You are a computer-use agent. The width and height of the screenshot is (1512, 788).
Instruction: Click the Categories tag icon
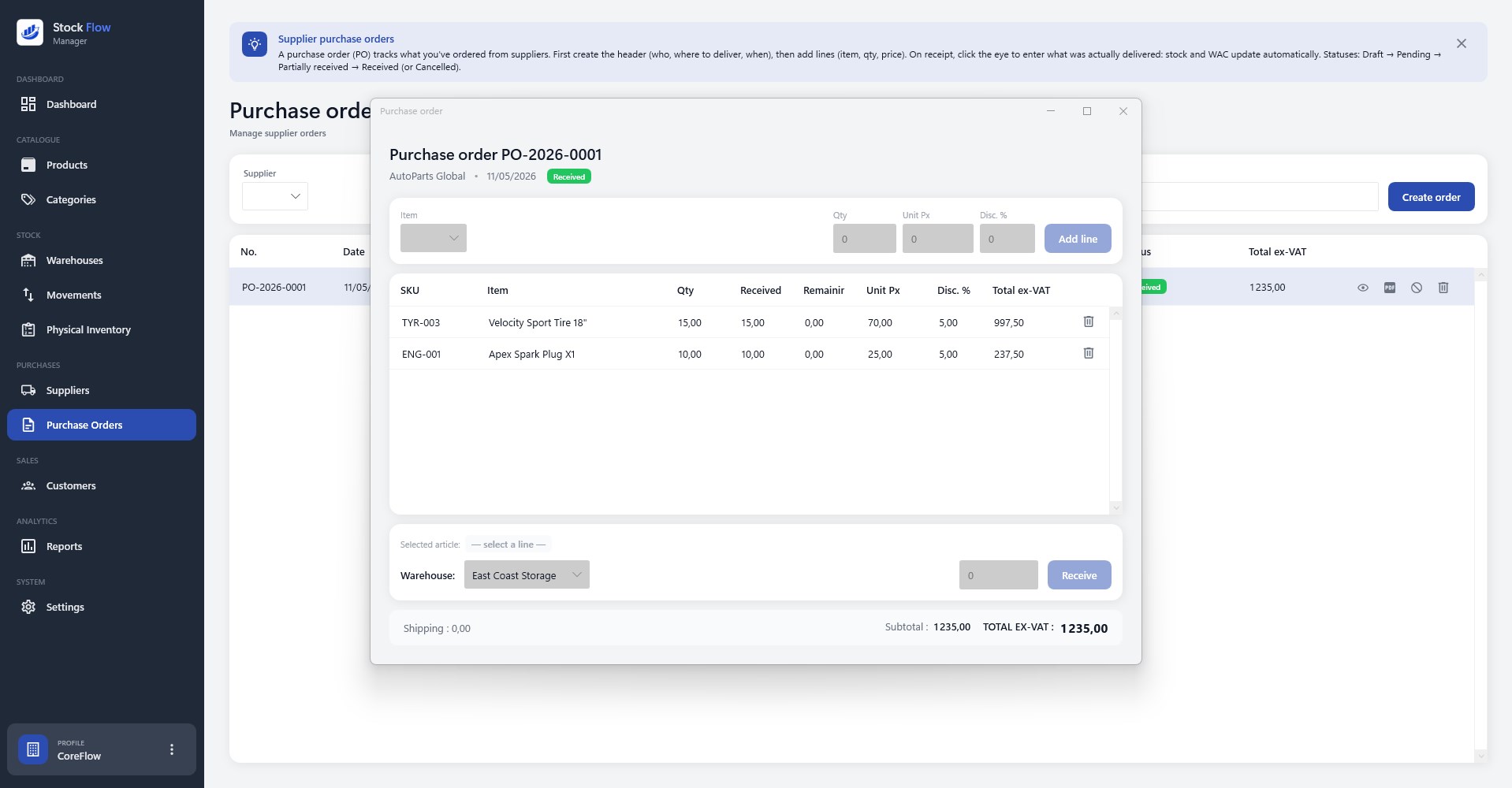[x=28, y=199]
